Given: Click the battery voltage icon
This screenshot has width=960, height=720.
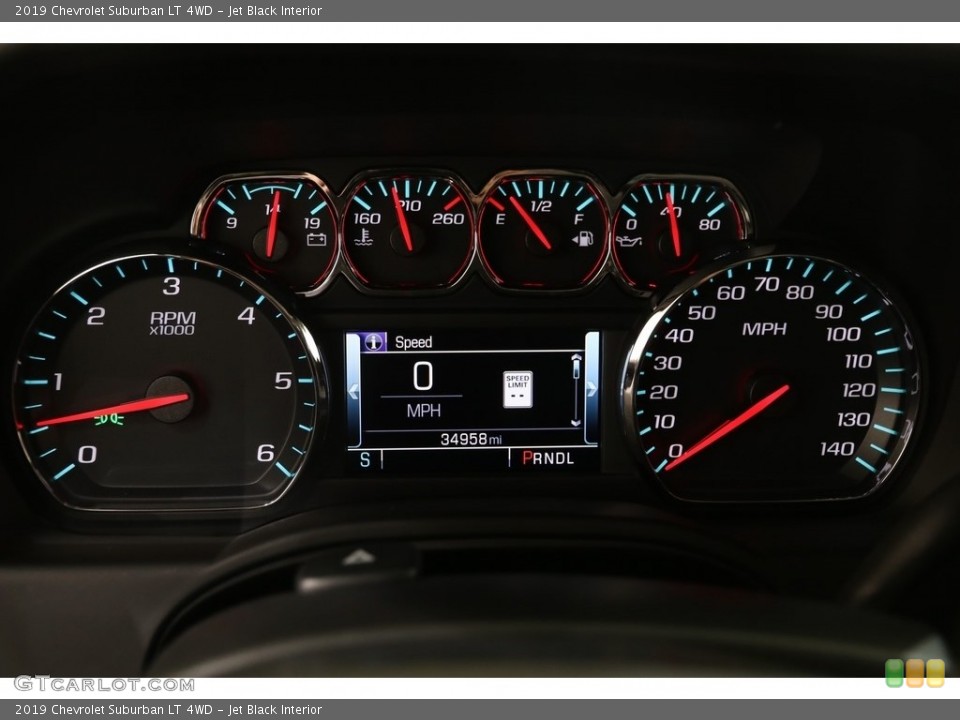Looking at the screenshot, I should coord(317,239).
